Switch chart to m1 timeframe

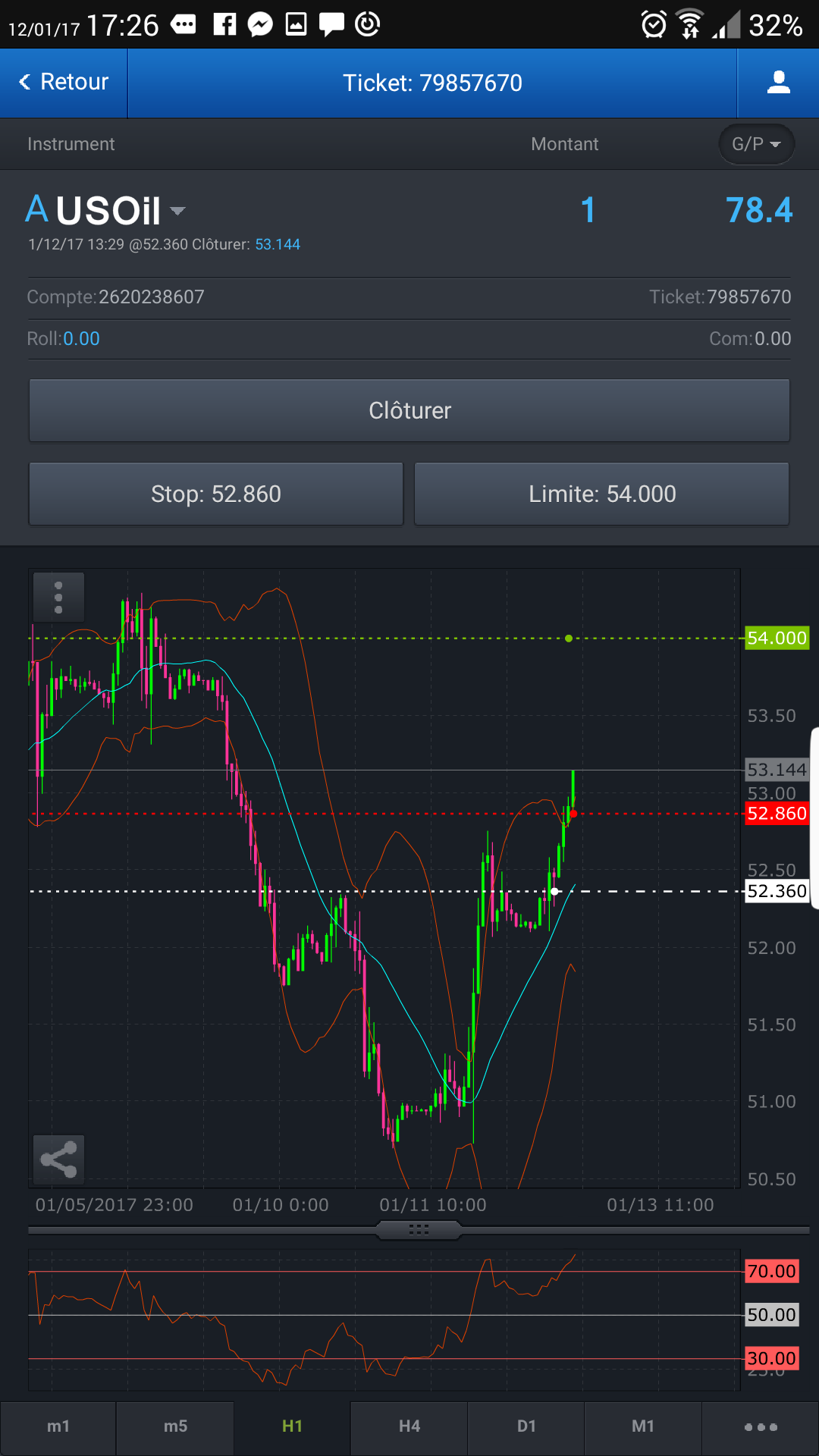point(58,1426)
